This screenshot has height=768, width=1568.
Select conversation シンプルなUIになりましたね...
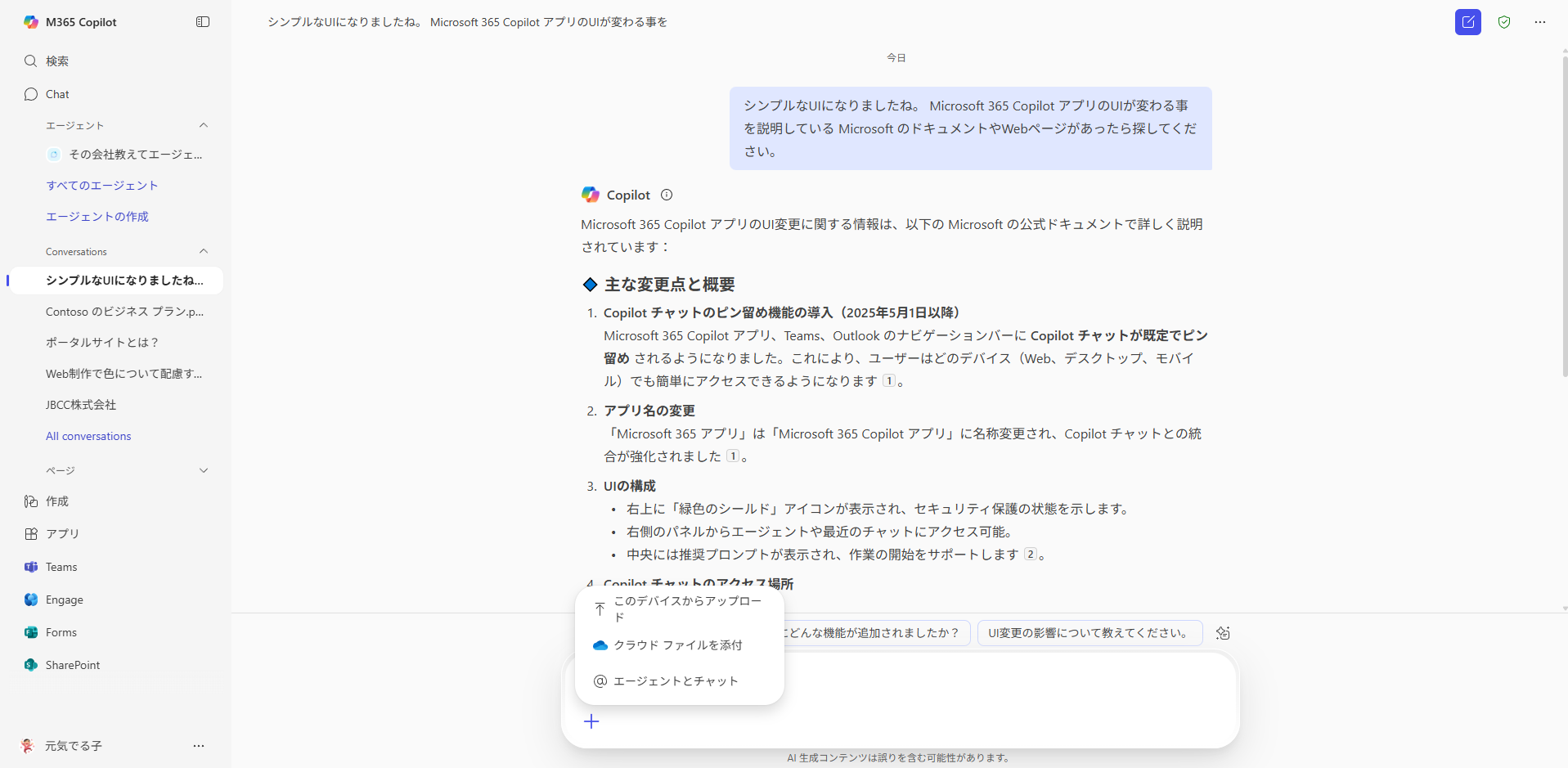pyautogui.click(x=115, y=281)
